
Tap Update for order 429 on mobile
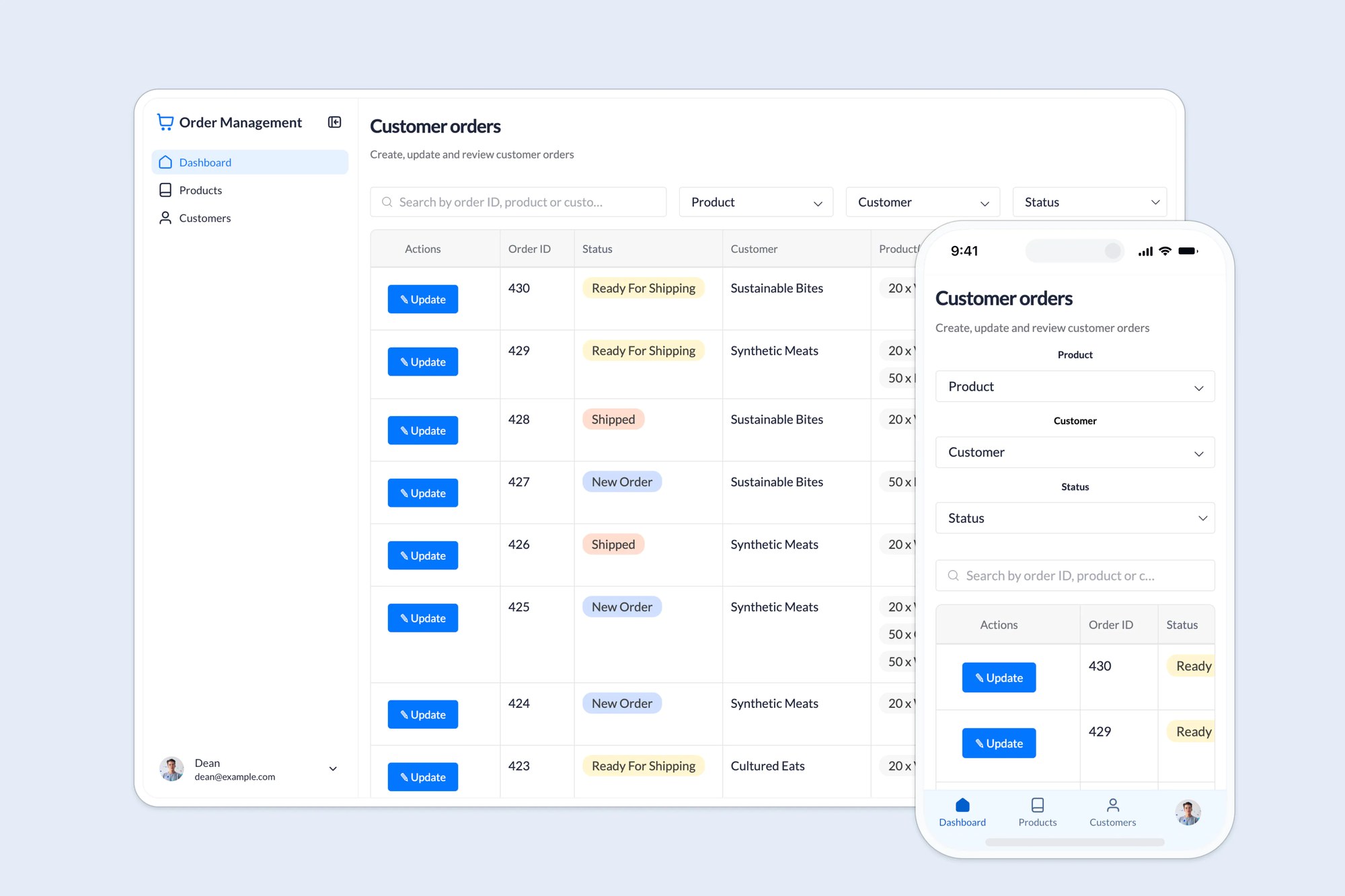click(x=999, y=743)
